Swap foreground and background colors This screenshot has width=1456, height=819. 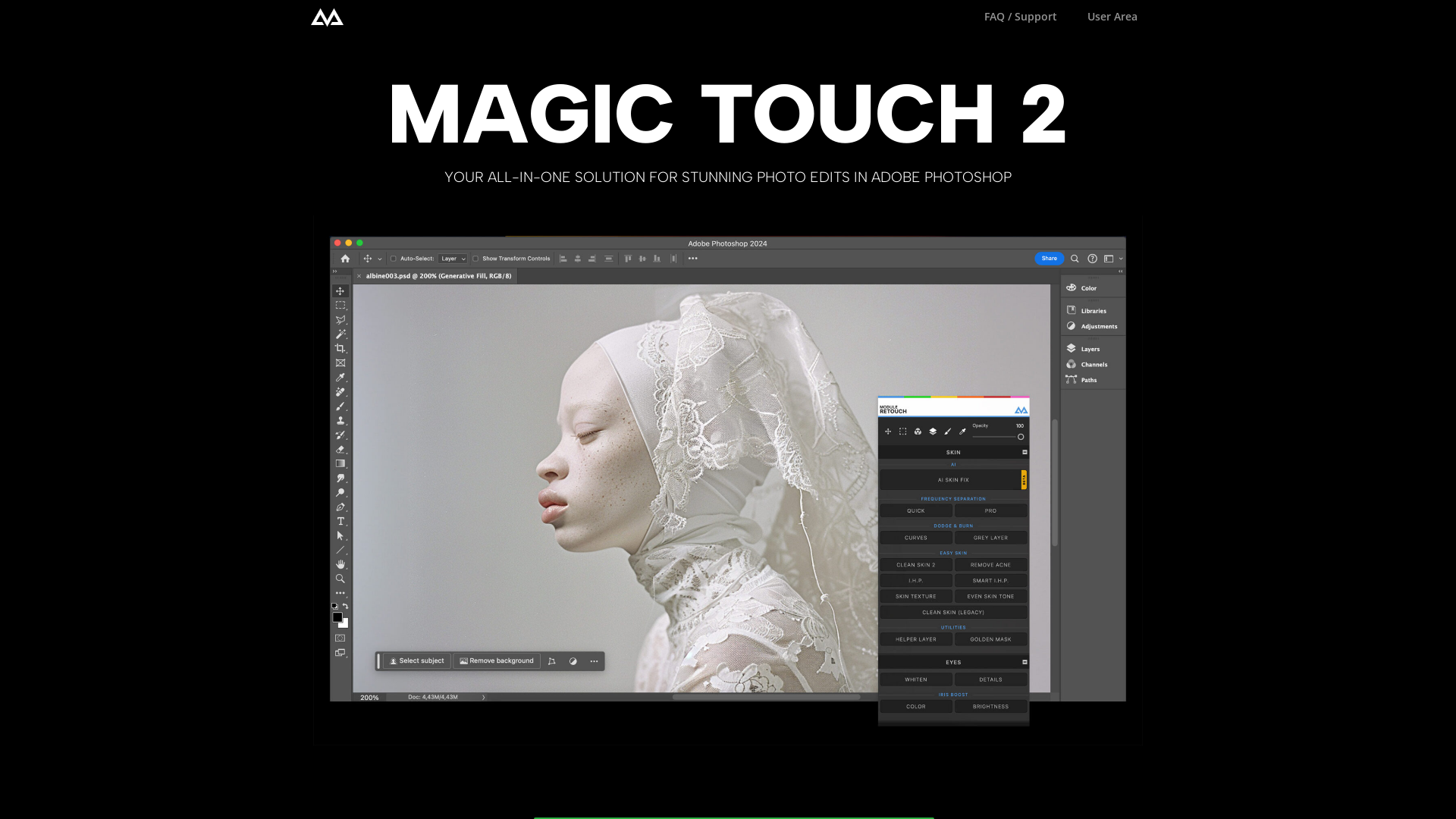346,606
